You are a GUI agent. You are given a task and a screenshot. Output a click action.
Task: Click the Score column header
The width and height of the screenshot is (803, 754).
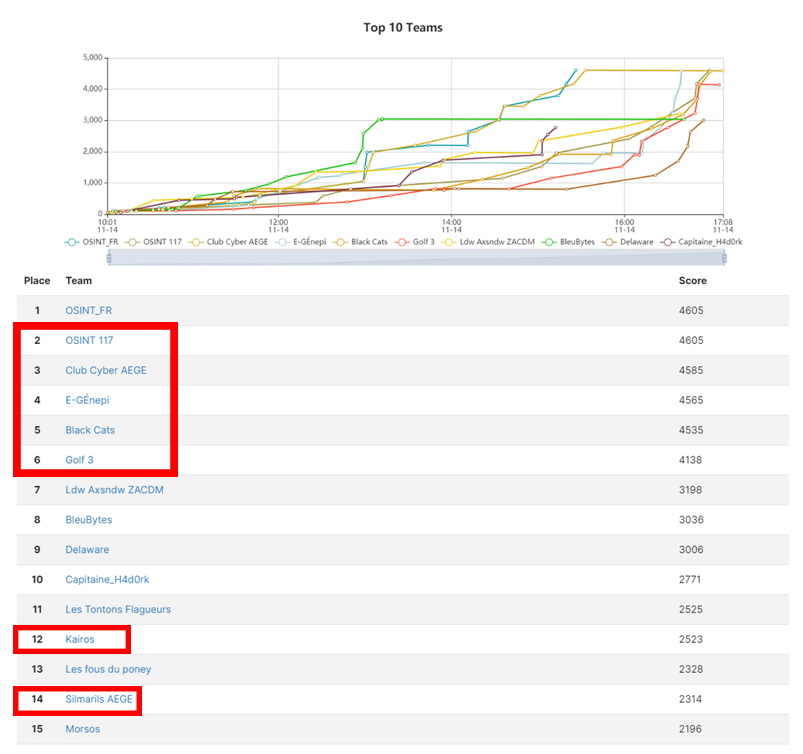click(x=692, y=281)
